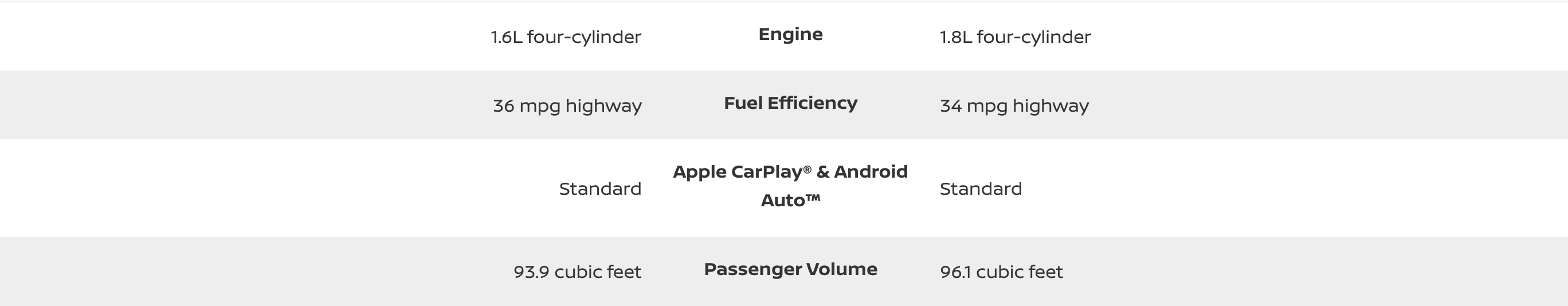This screenshot has height=306, width=1568.
Task: Click the 93.9 cubic feet value
Action: click(x=577, y=271)
